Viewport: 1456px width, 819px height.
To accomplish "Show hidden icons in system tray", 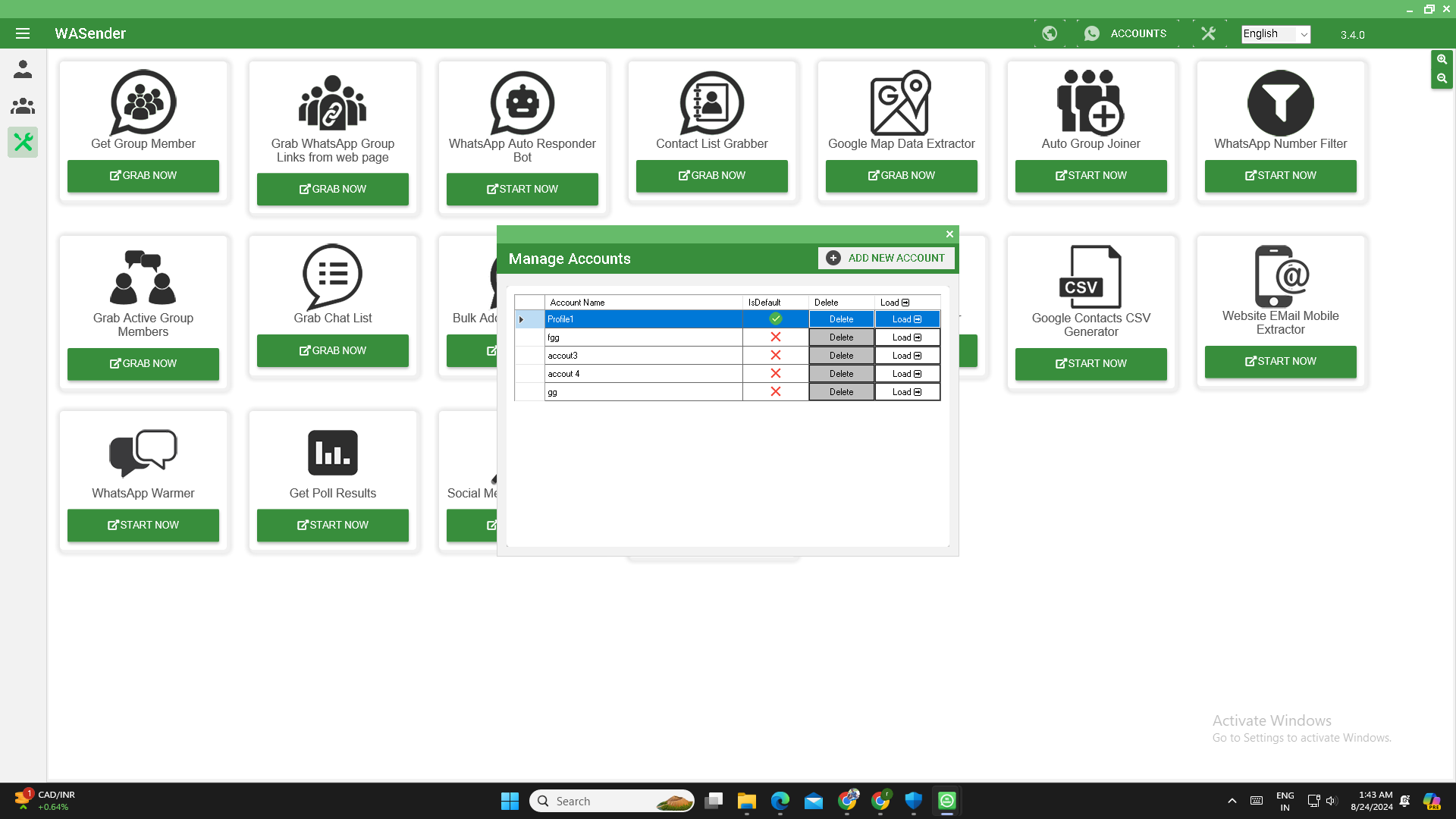I will click(1232, 801).
